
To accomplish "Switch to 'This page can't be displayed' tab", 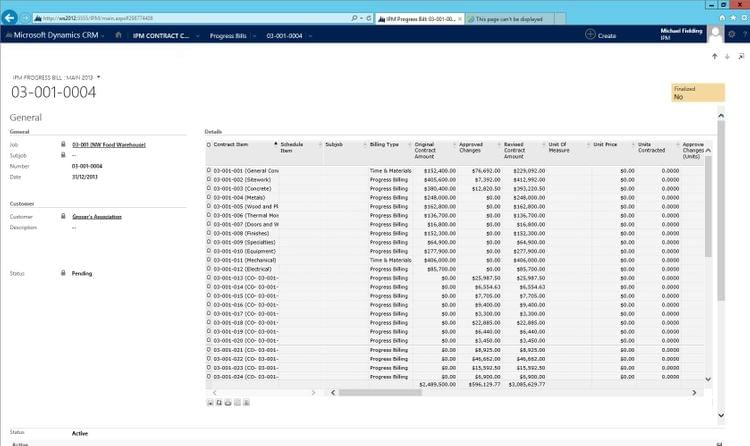I will [509, 19].
